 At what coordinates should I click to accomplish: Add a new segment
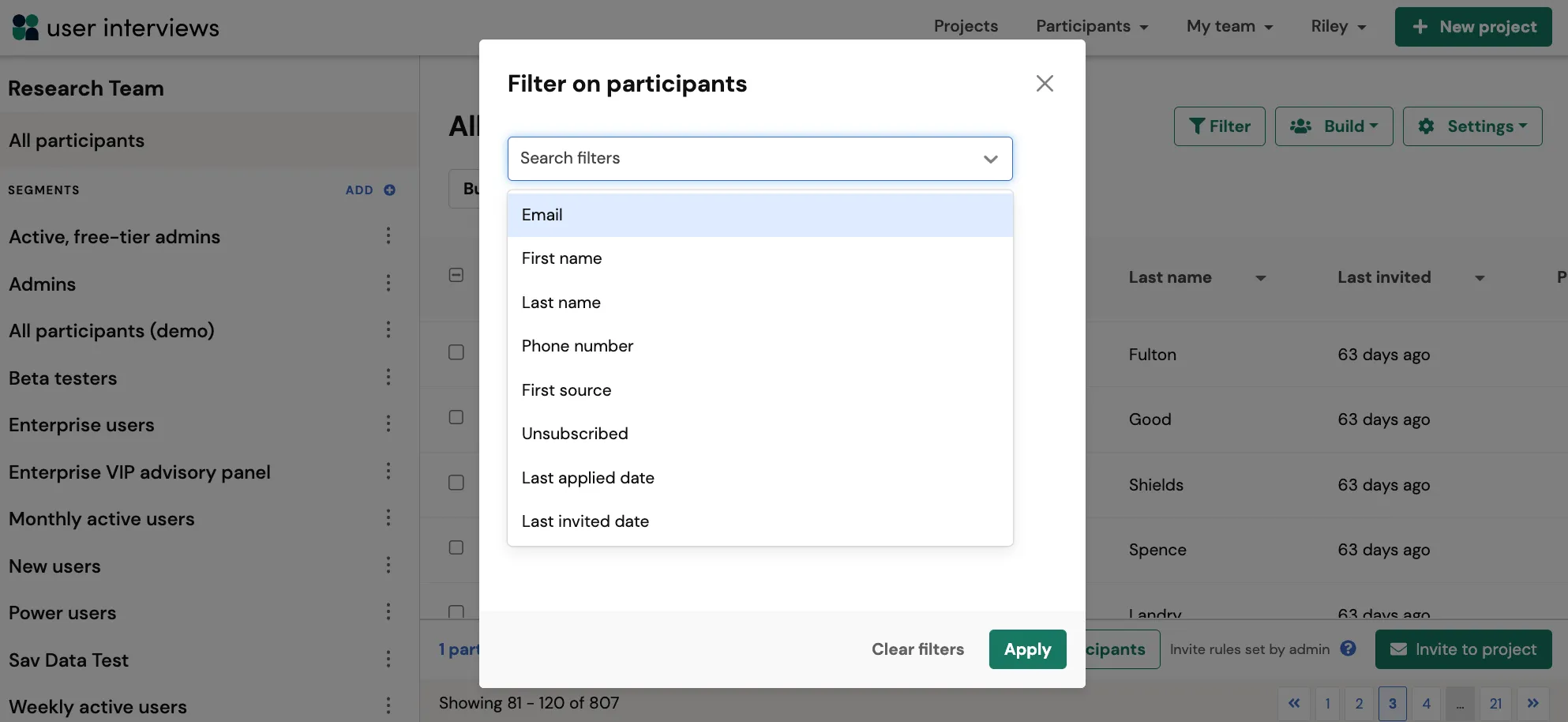tap(370, 190)
